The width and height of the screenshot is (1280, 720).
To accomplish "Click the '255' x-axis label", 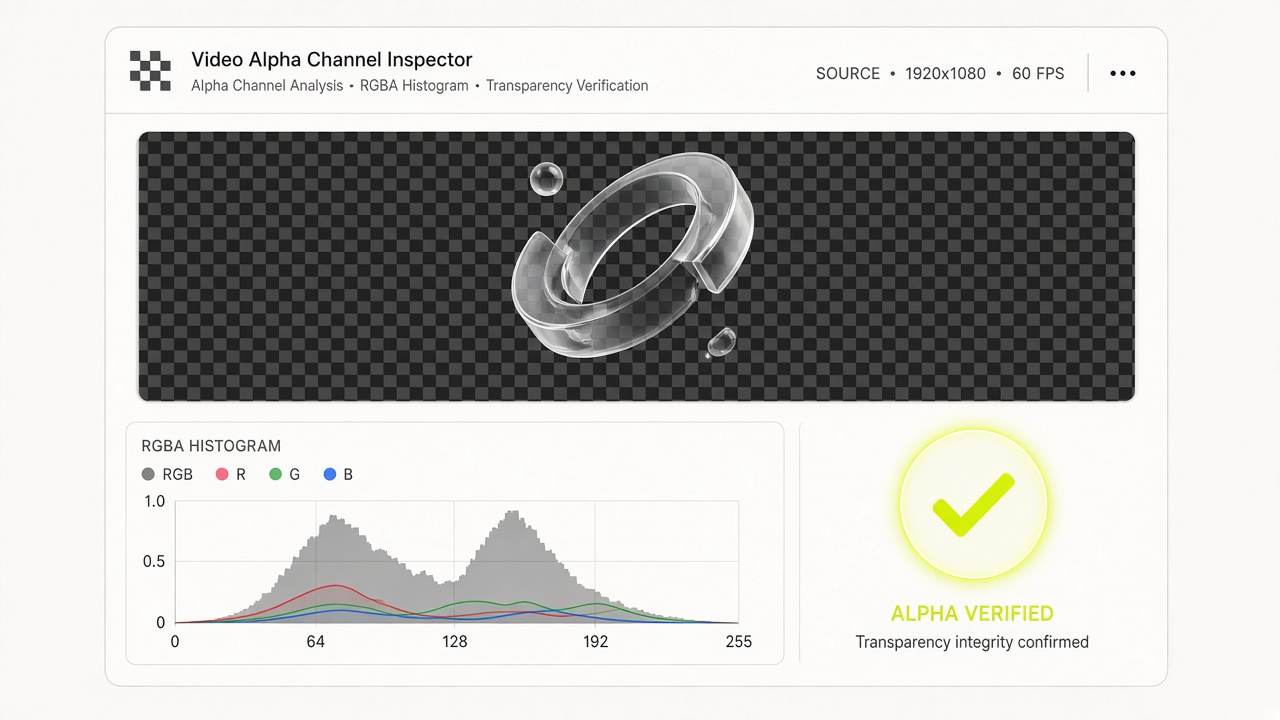I will click(738, 642).
